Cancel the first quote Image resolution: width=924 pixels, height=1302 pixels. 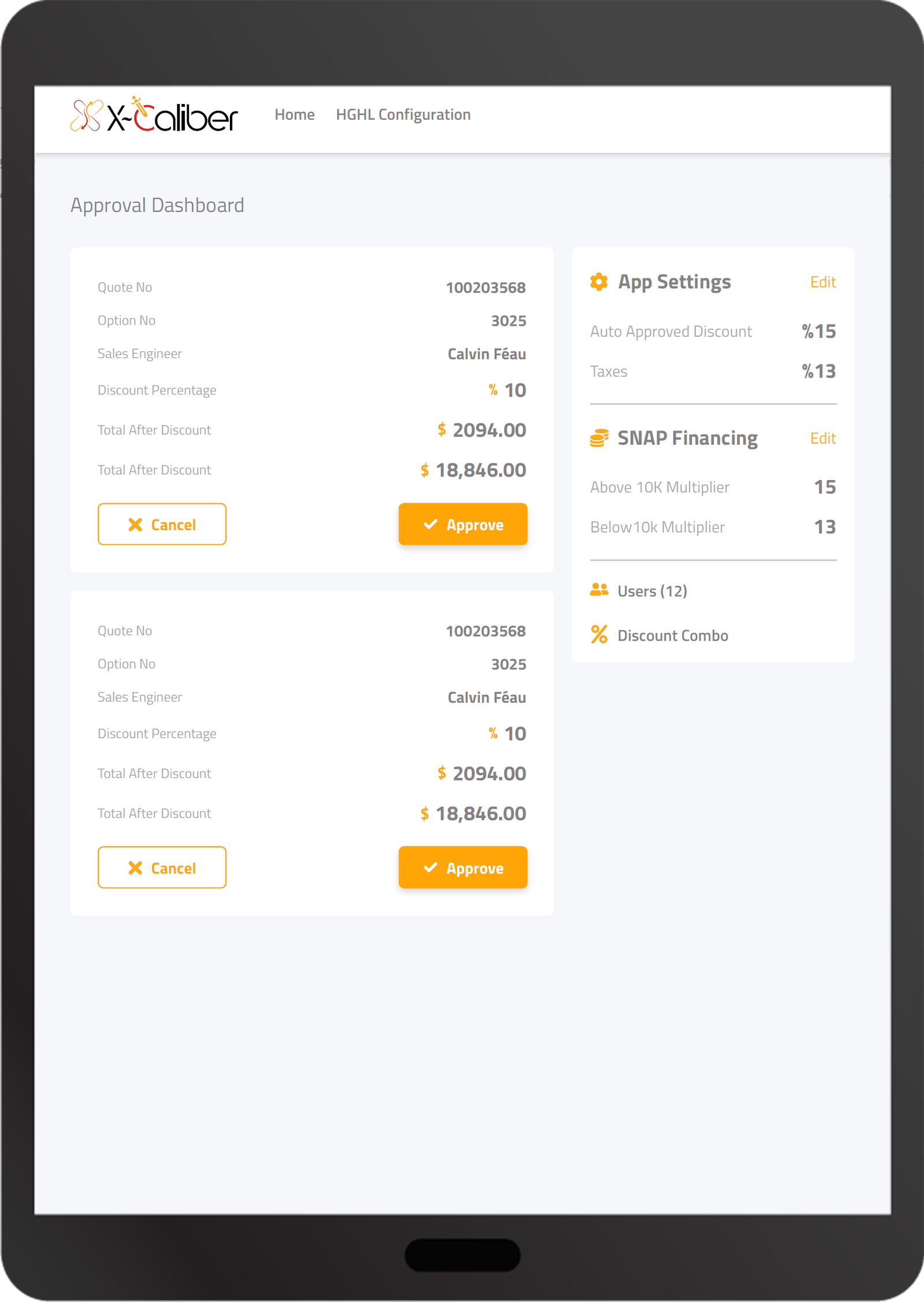click(162, 524)
